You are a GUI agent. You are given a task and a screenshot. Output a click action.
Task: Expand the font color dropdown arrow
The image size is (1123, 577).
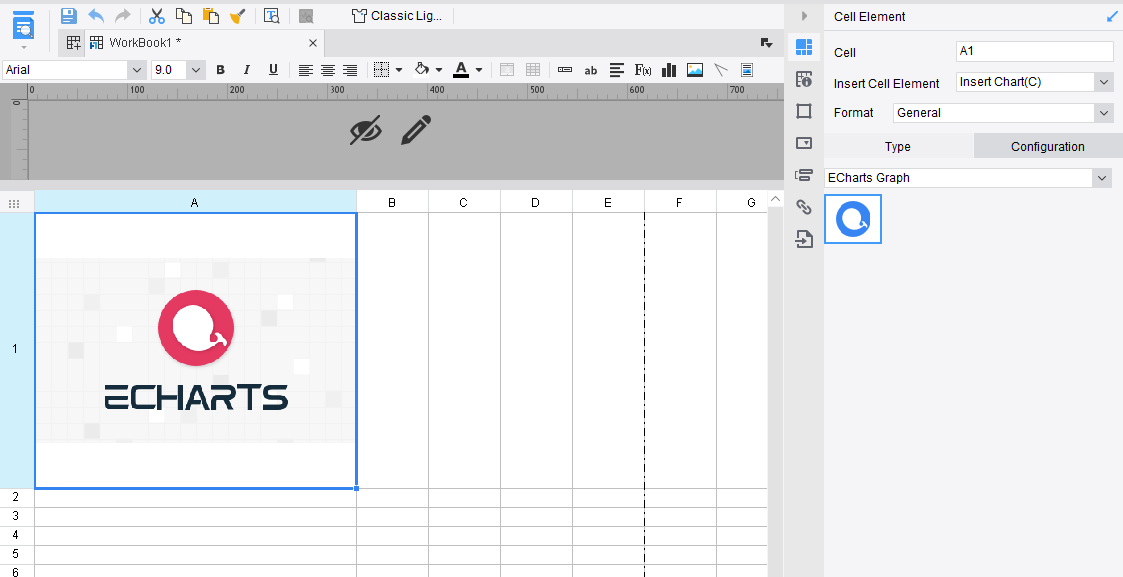point(478,69)
